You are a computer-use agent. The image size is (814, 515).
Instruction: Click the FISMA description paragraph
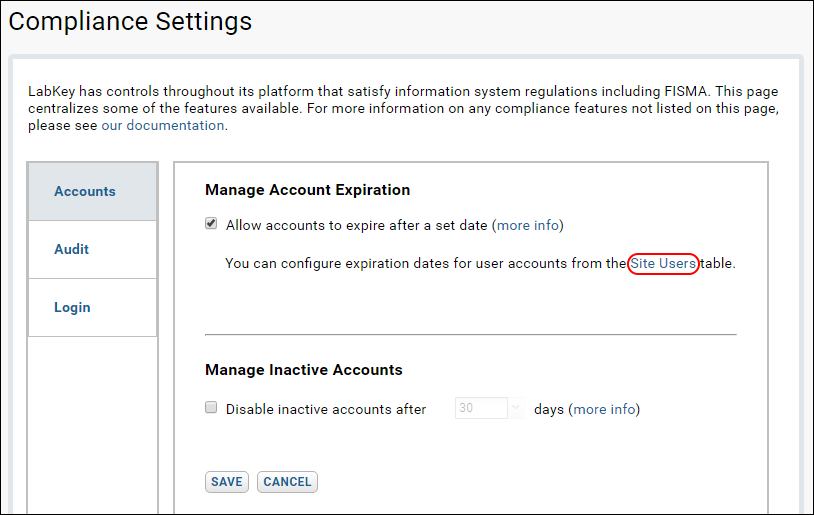(403, 109)
